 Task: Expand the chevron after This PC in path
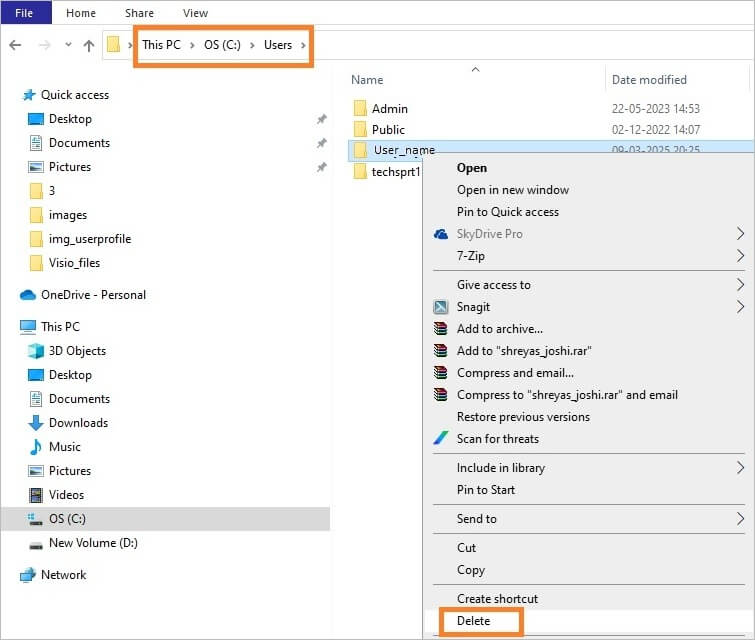tap(192, 45)
